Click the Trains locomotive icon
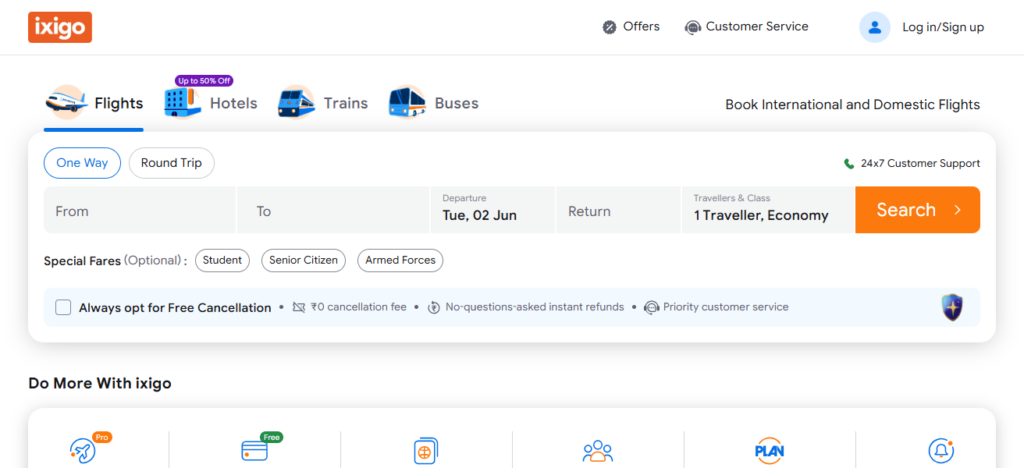Screen dimensions: 1024x468 (296, 102)
